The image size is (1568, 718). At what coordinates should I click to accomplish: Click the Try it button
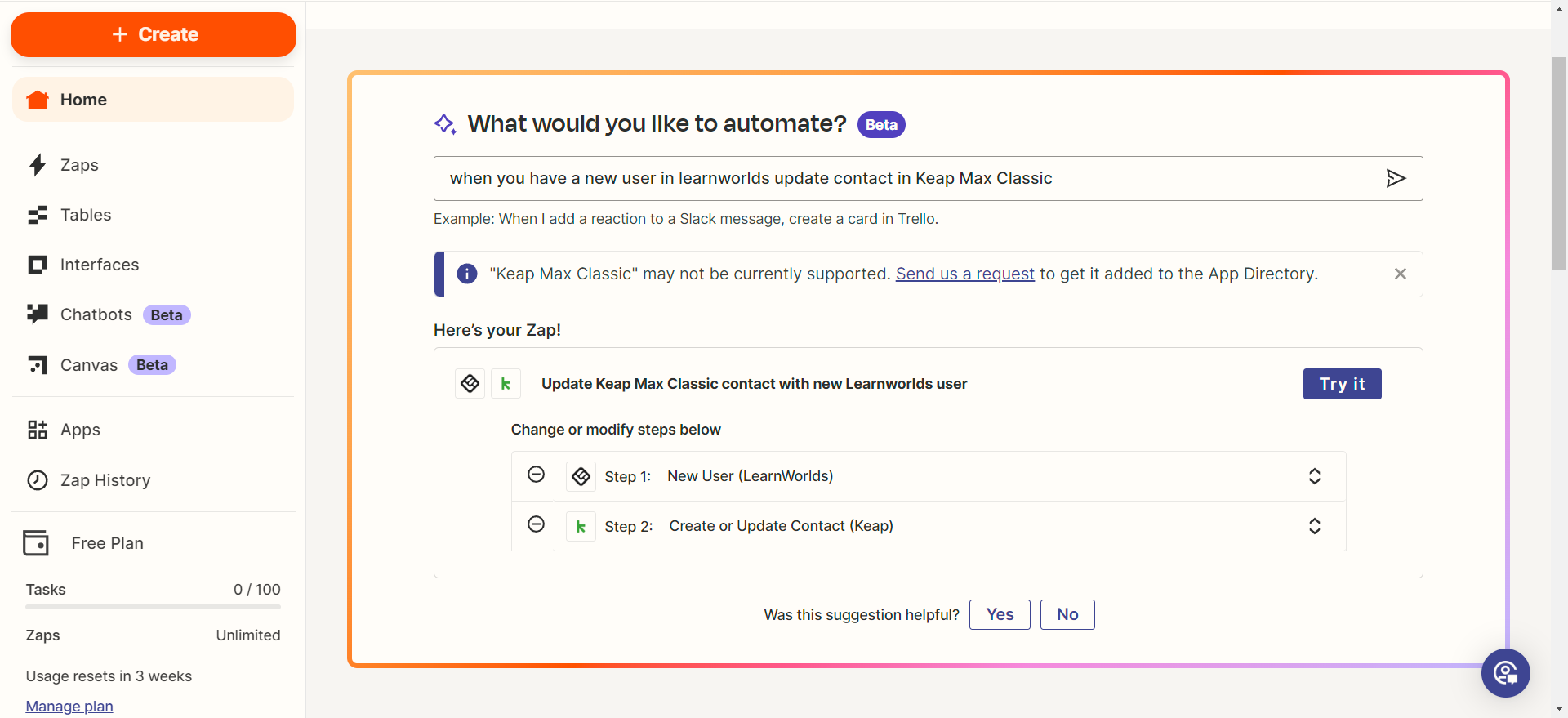(1342, 384)
